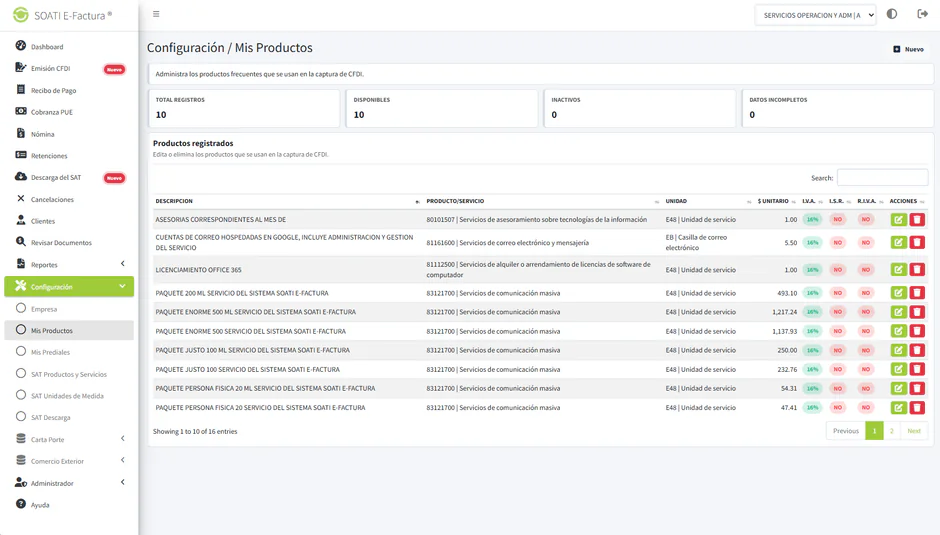Open Nómina in the sidebar
Image resolution: width=940 pixels, height=535 pixels.
pos(42,134)
